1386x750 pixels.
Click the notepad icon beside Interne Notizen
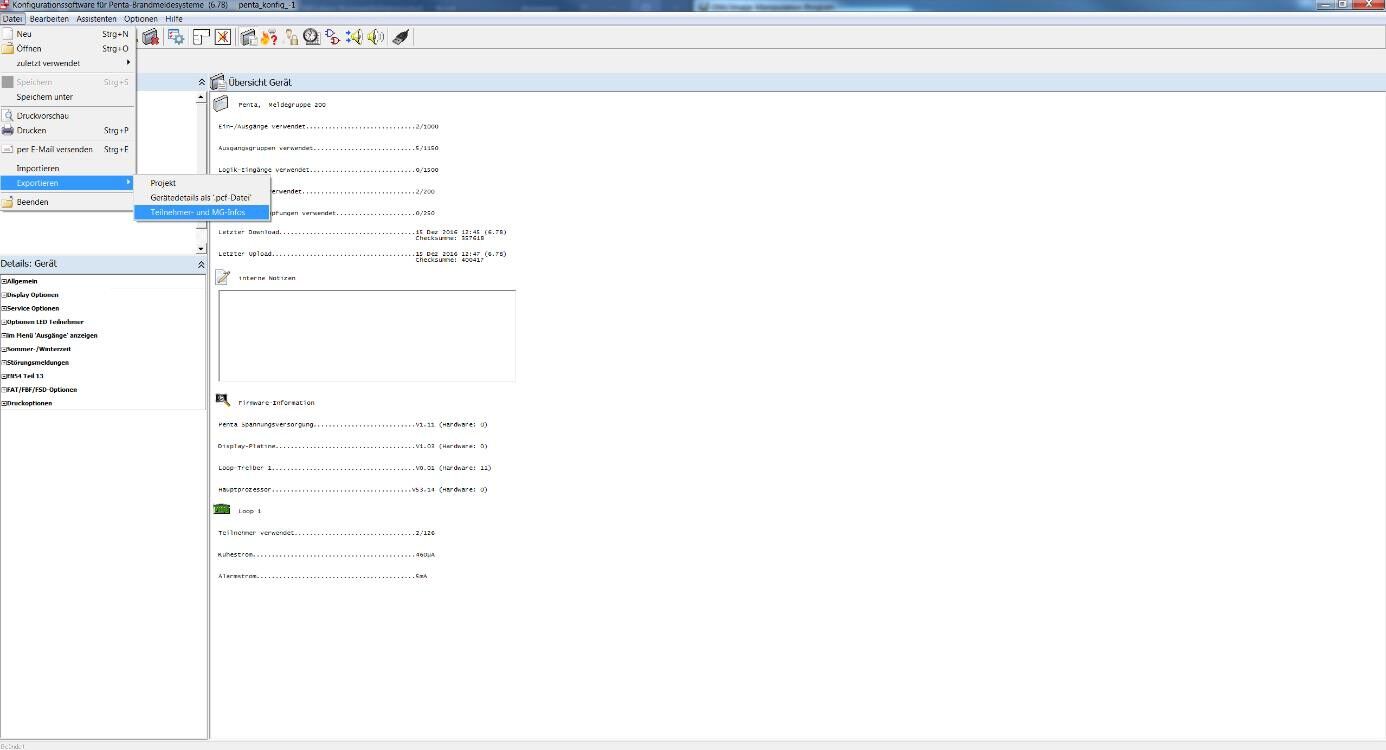tap(222, 277)
